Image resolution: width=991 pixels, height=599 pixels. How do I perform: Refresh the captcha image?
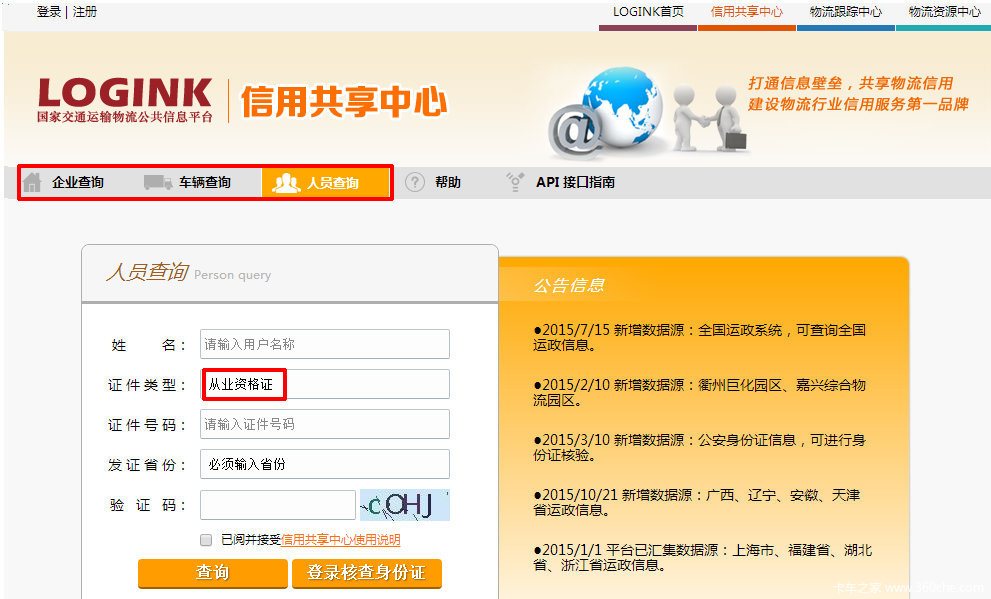404,505
